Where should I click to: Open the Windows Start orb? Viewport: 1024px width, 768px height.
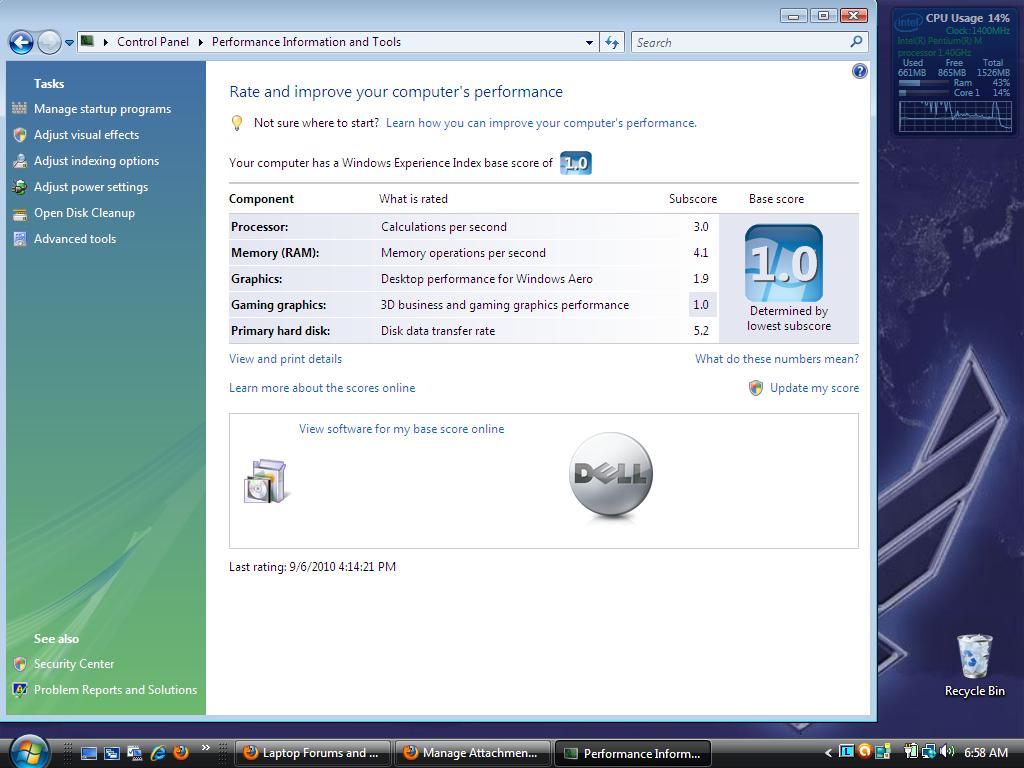[30, 750]
